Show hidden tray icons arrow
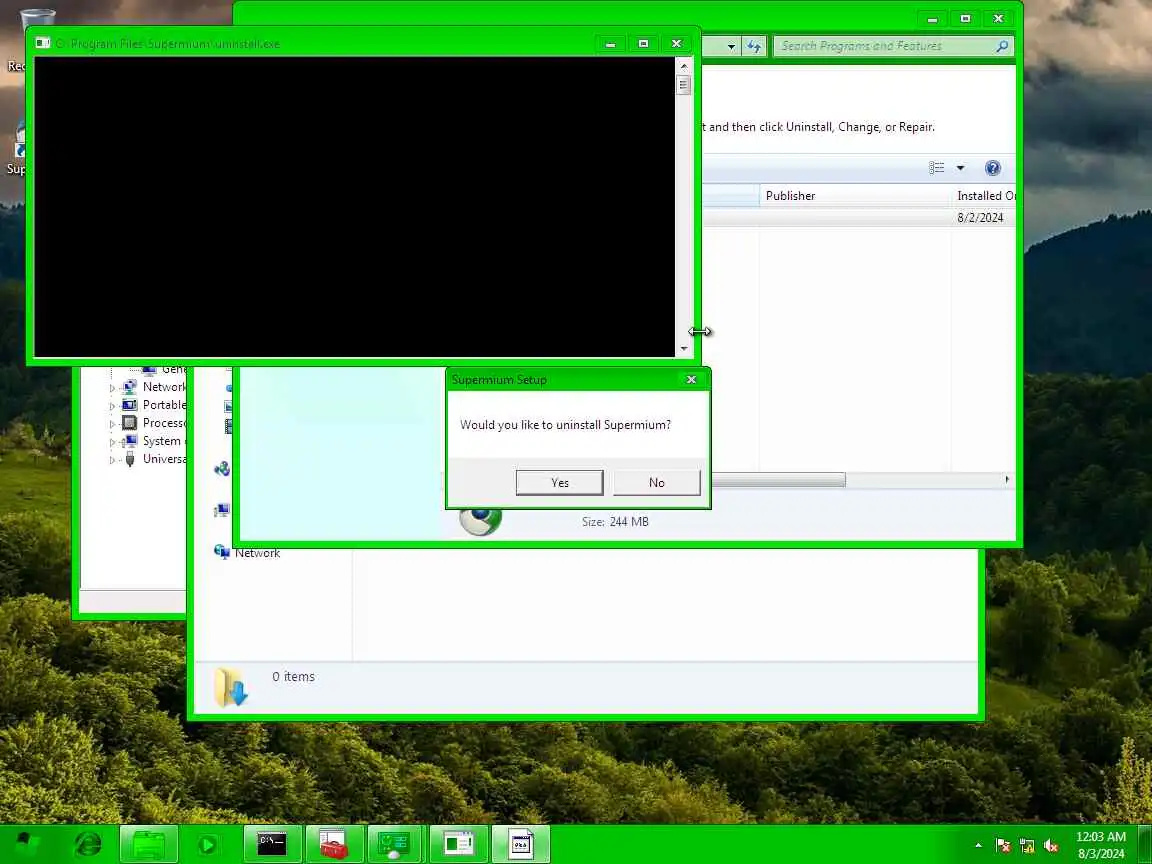Screen dimensions: 1152x864 [978, 846]
